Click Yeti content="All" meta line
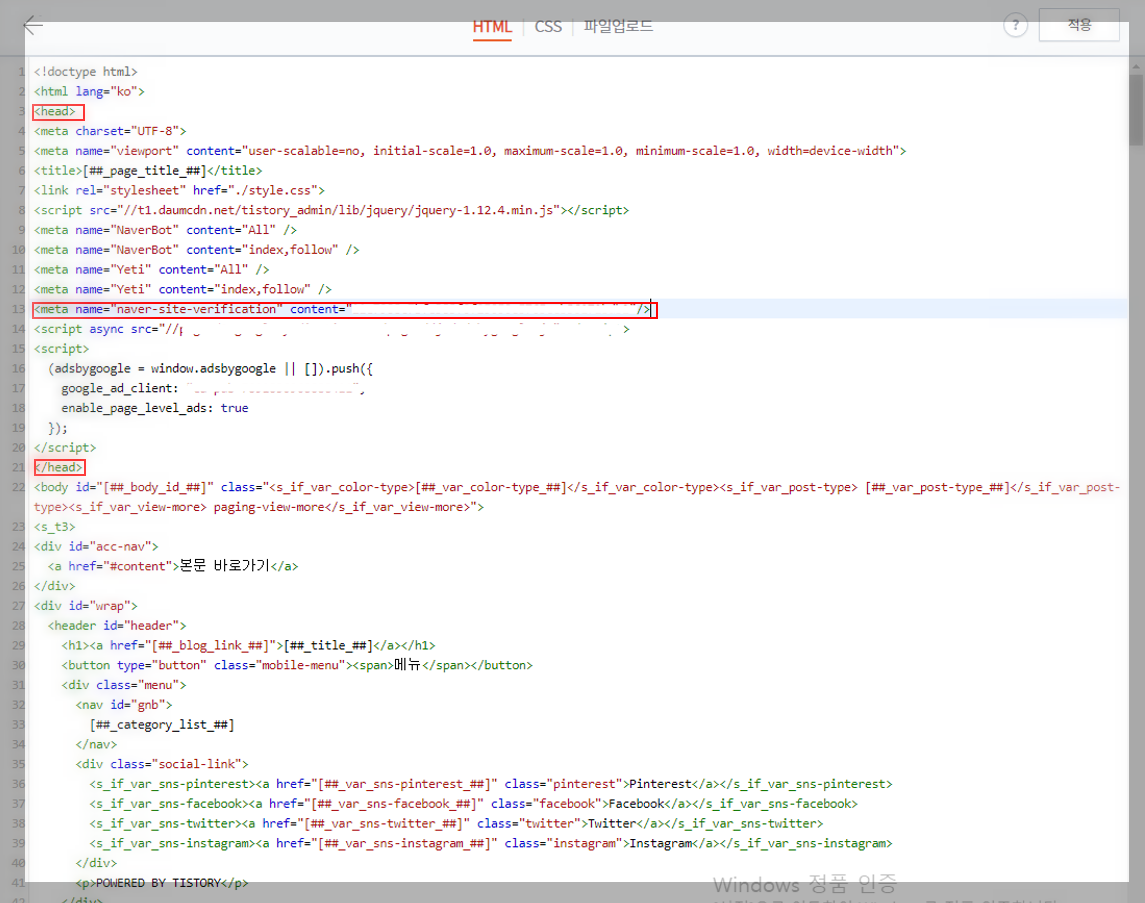The width and height of the screenshot is (1145, 903). 151,269
